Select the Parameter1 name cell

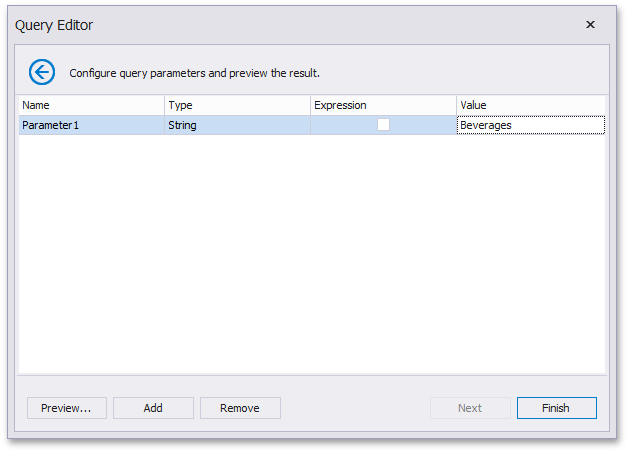pyautogui.click(x=91, y=125)
